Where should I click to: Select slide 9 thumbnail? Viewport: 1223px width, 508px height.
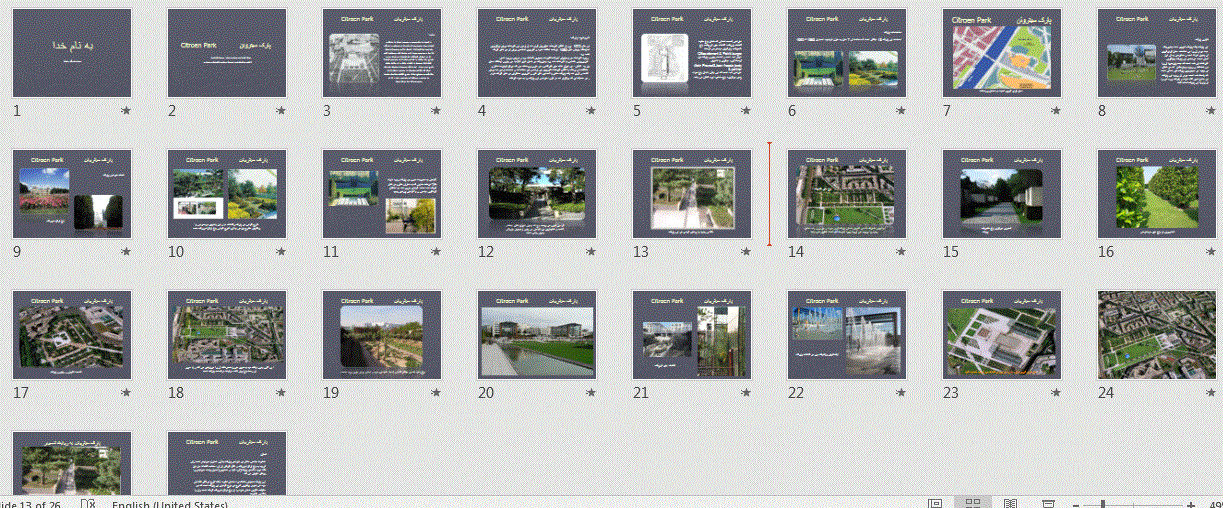click(72, 194)
